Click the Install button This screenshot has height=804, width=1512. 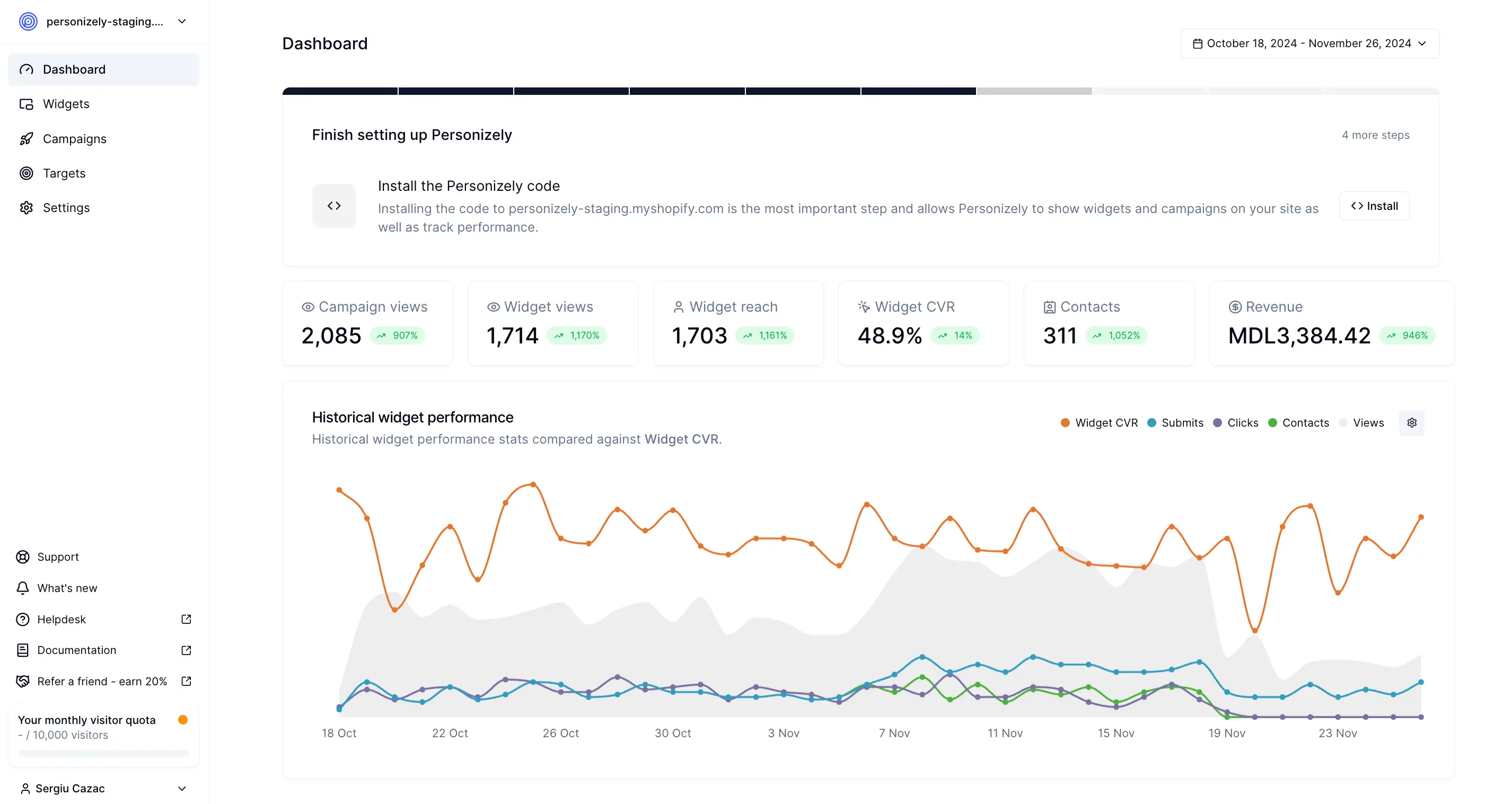click(1374, 206)
